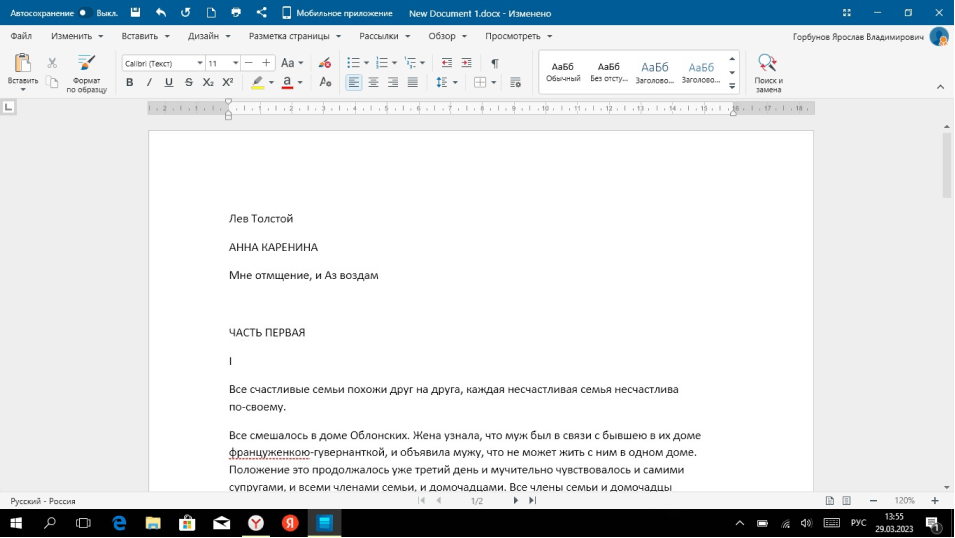Image resolution: width=955 pixels, height=538 pixels.
Task: Open the Обзор menu
Action: coord(447,36)
